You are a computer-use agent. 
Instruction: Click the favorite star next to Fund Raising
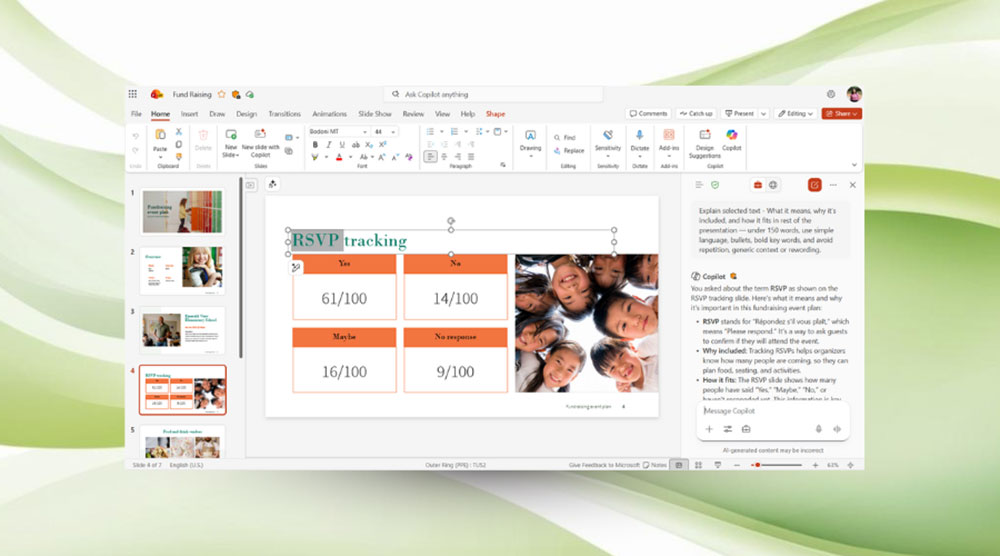(221, 94)
